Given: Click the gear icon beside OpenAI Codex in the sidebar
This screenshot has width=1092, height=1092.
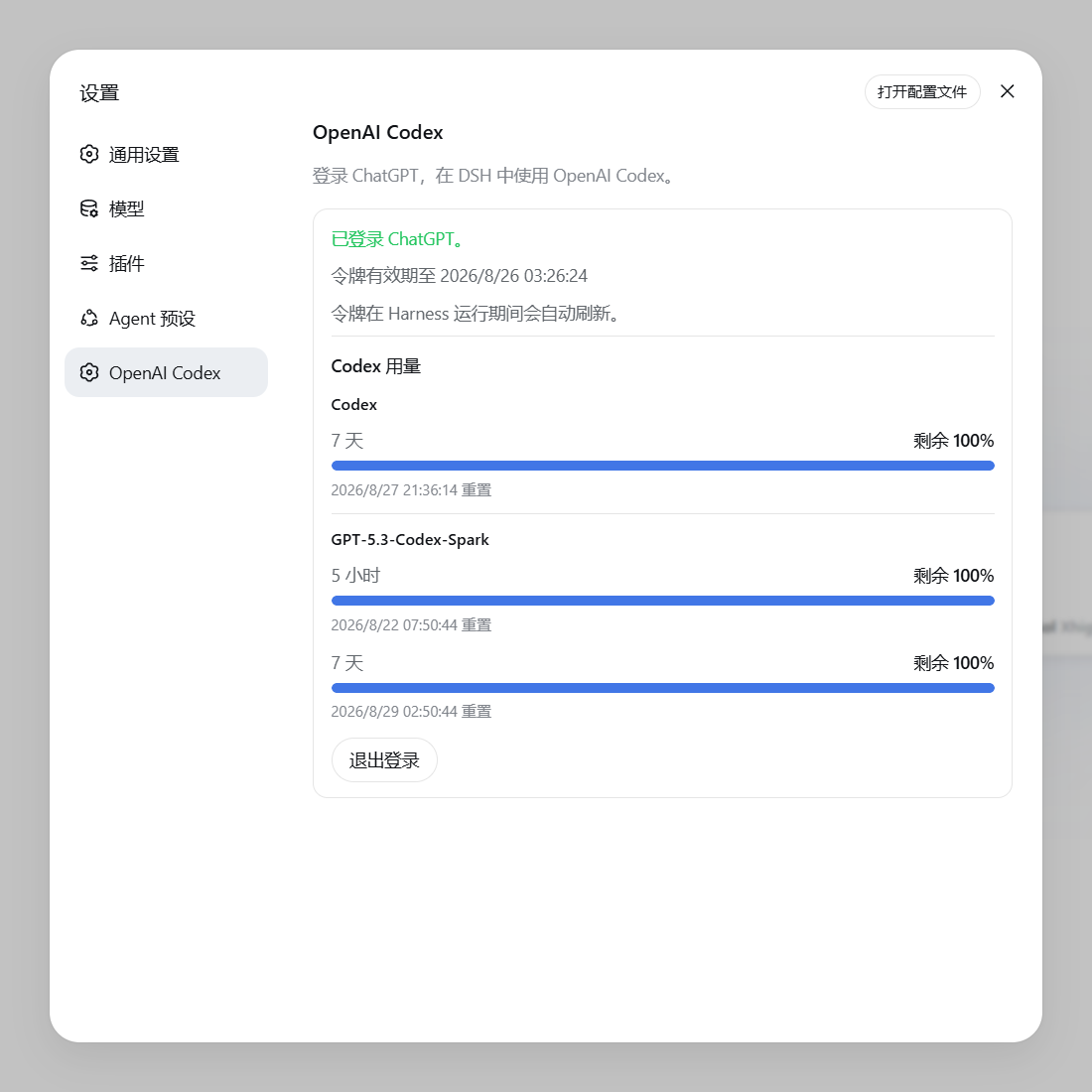Looking at the screenshot, I should click(89, 372).
